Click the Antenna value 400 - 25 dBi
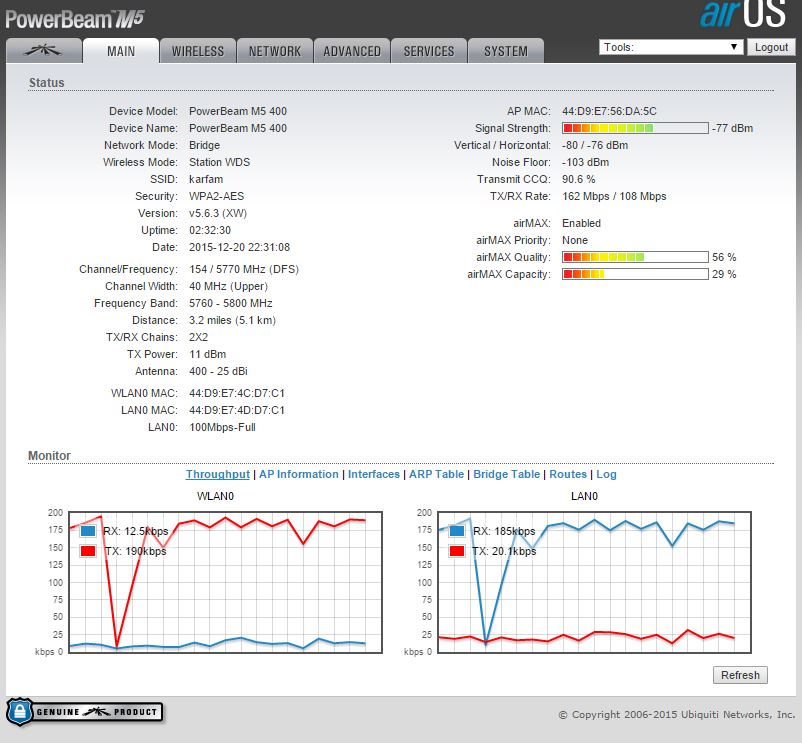 click(218, 371)
